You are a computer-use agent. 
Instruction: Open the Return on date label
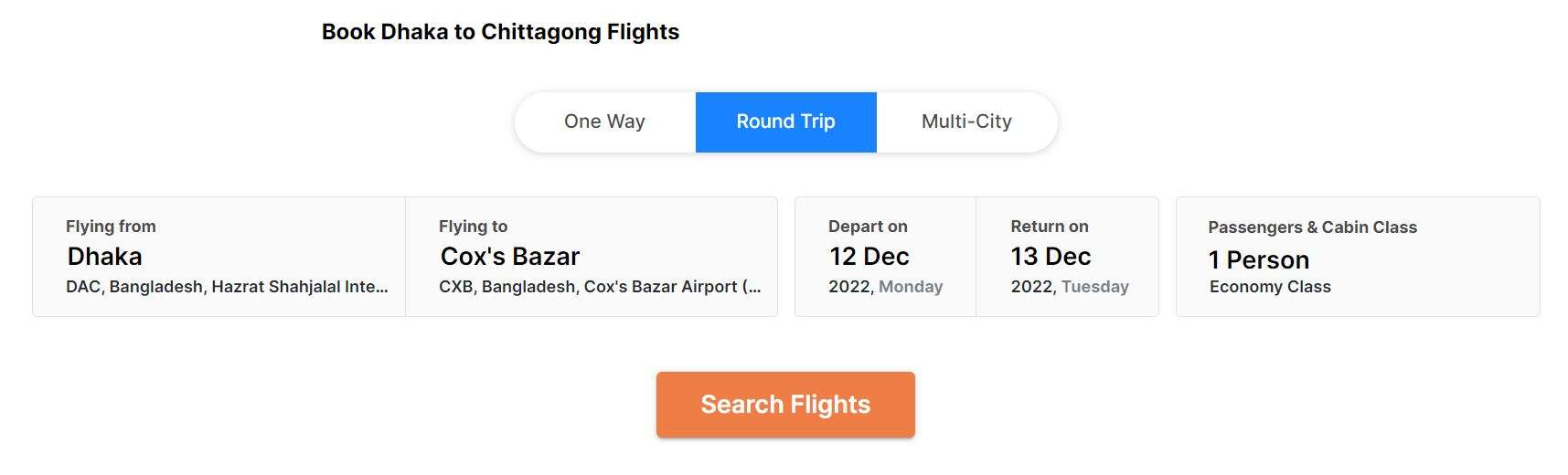pos(1049,227)
